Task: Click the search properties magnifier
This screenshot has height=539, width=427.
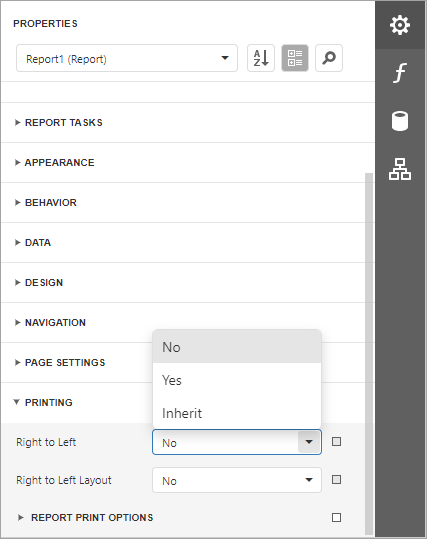Action: (x=329, y=58)
